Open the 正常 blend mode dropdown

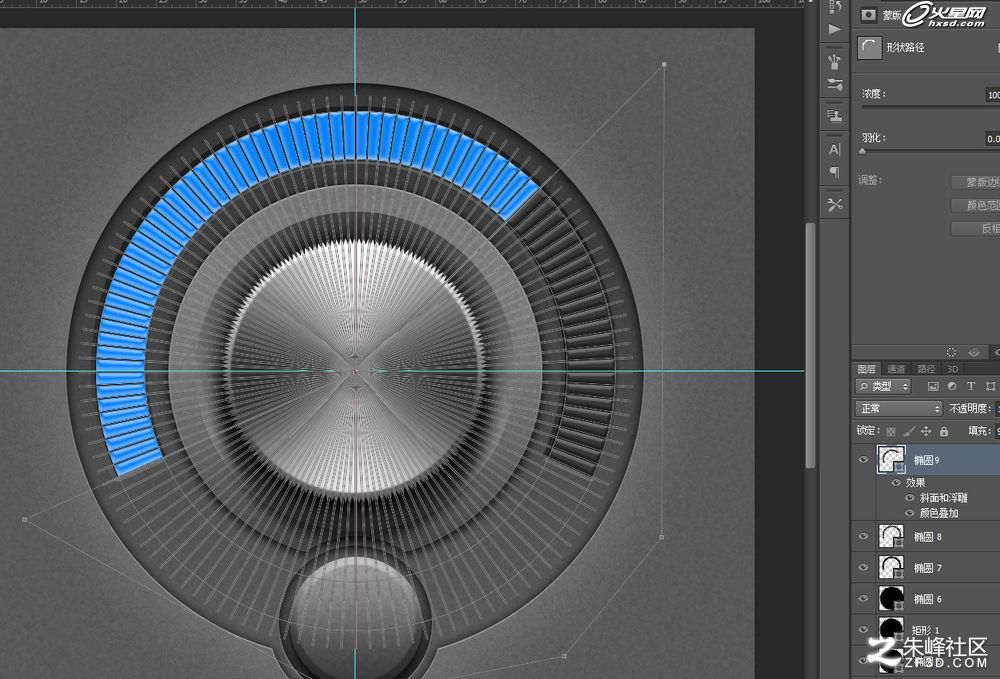point(899,409)
